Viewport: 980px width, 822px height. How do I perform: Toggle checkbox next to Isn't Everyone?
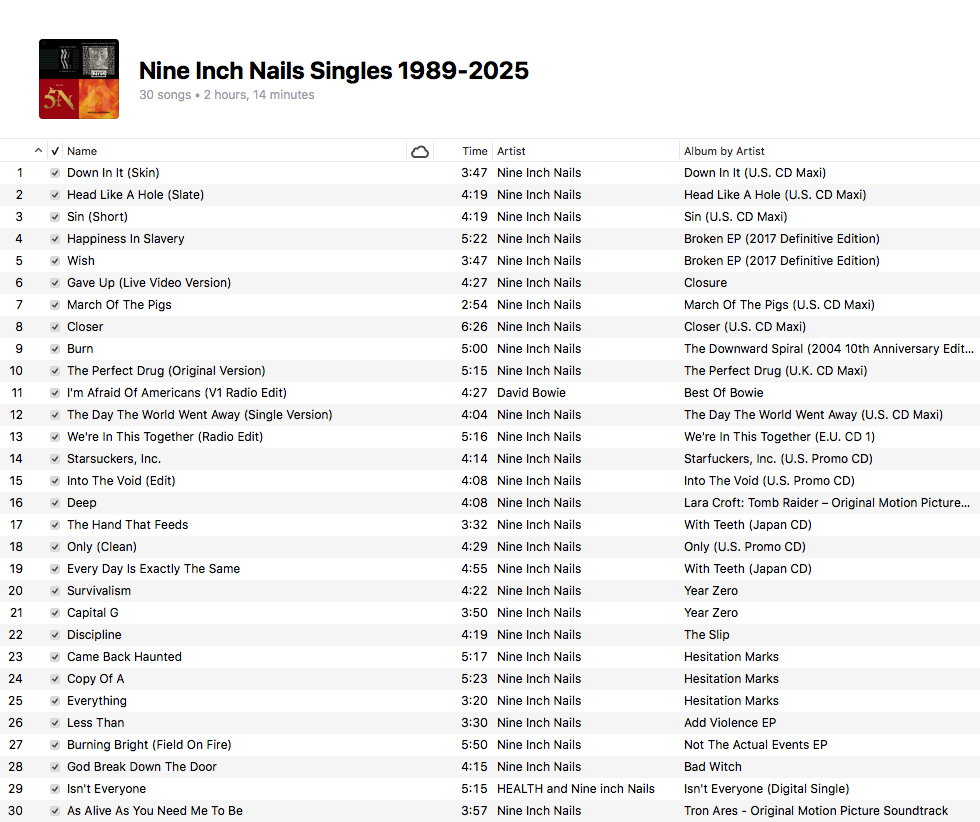tap(55, 789)
